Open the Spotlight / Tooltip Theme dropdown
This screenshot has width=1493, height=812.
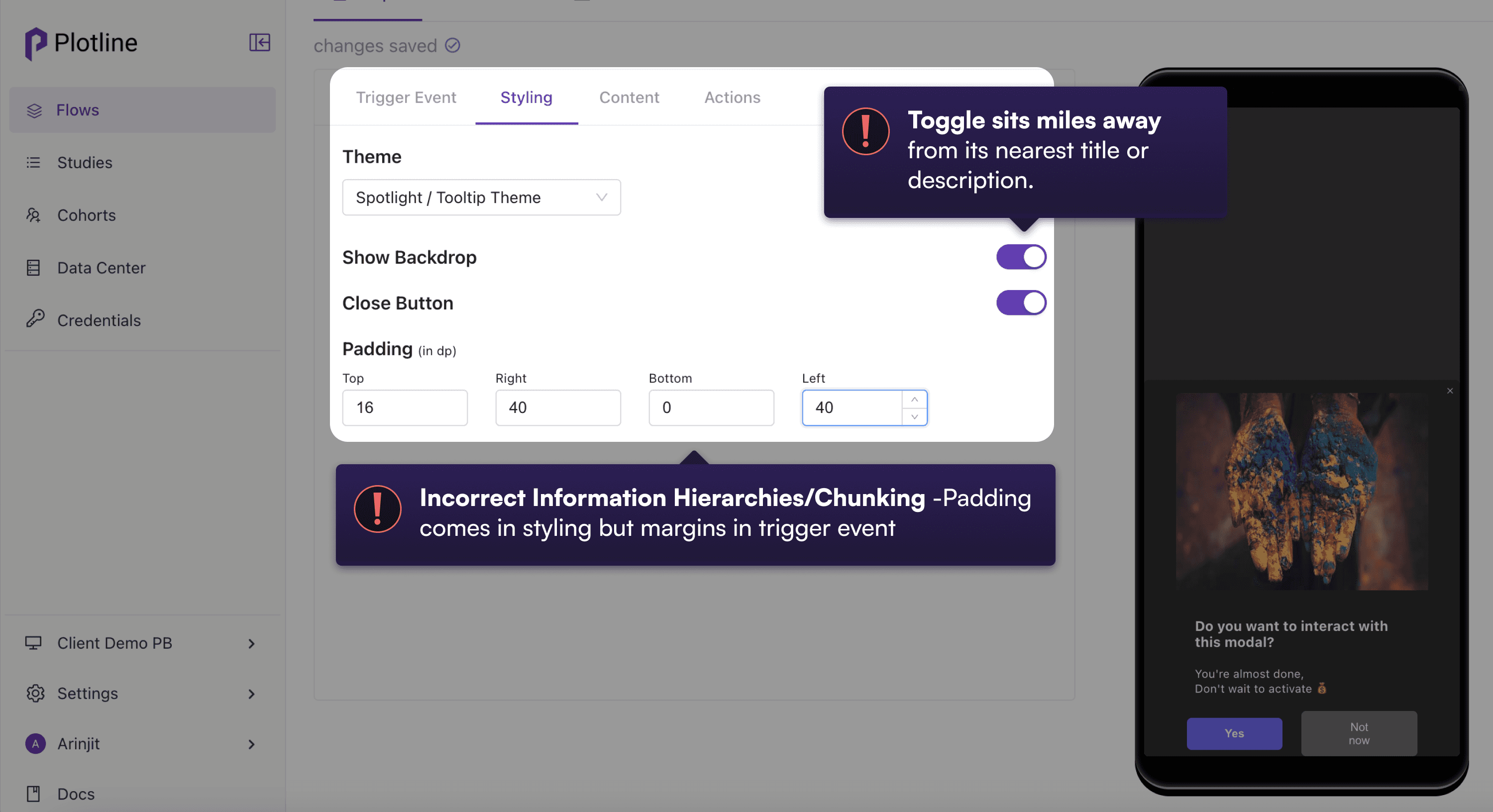pyautogui.click(x=481, y=198)
